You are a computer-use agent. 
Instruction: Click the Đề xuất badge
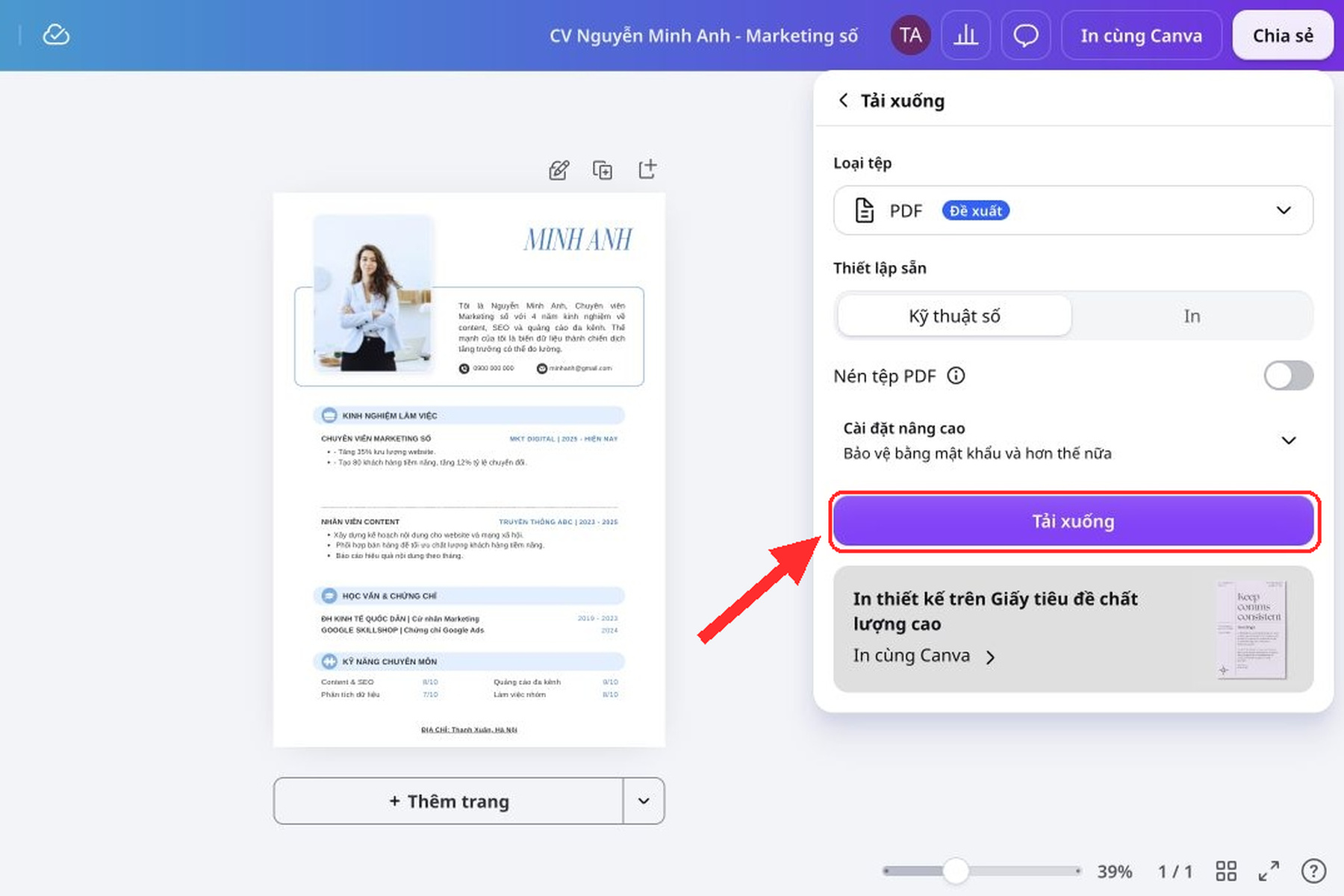975,211
